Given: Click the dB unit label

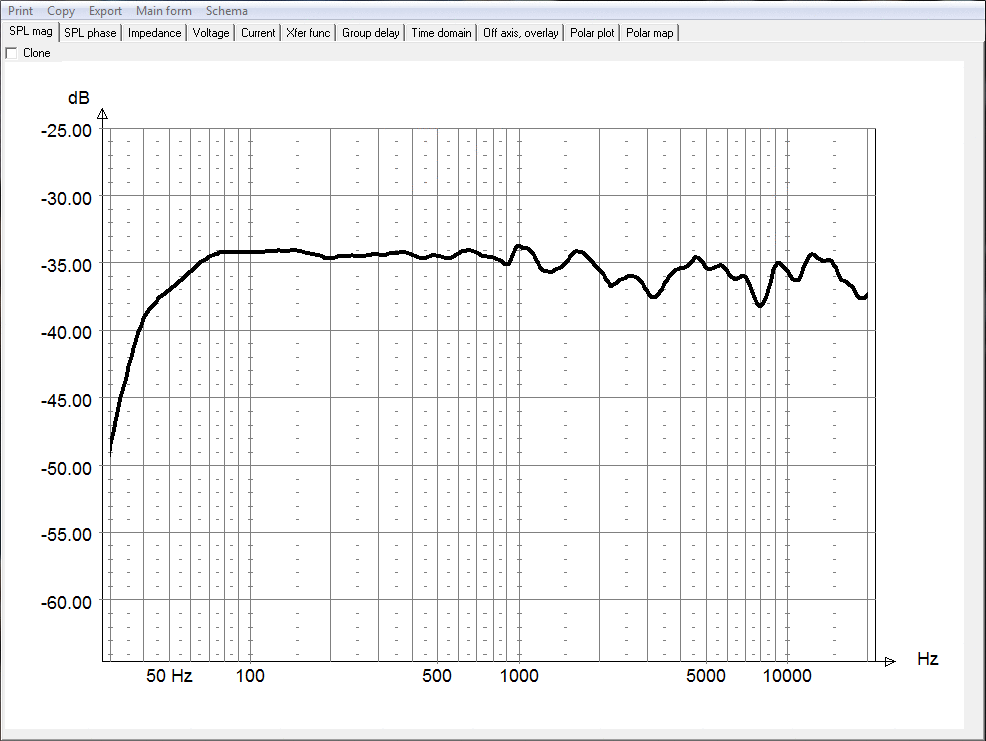Looking at the screenshot, I should point(79,98).
